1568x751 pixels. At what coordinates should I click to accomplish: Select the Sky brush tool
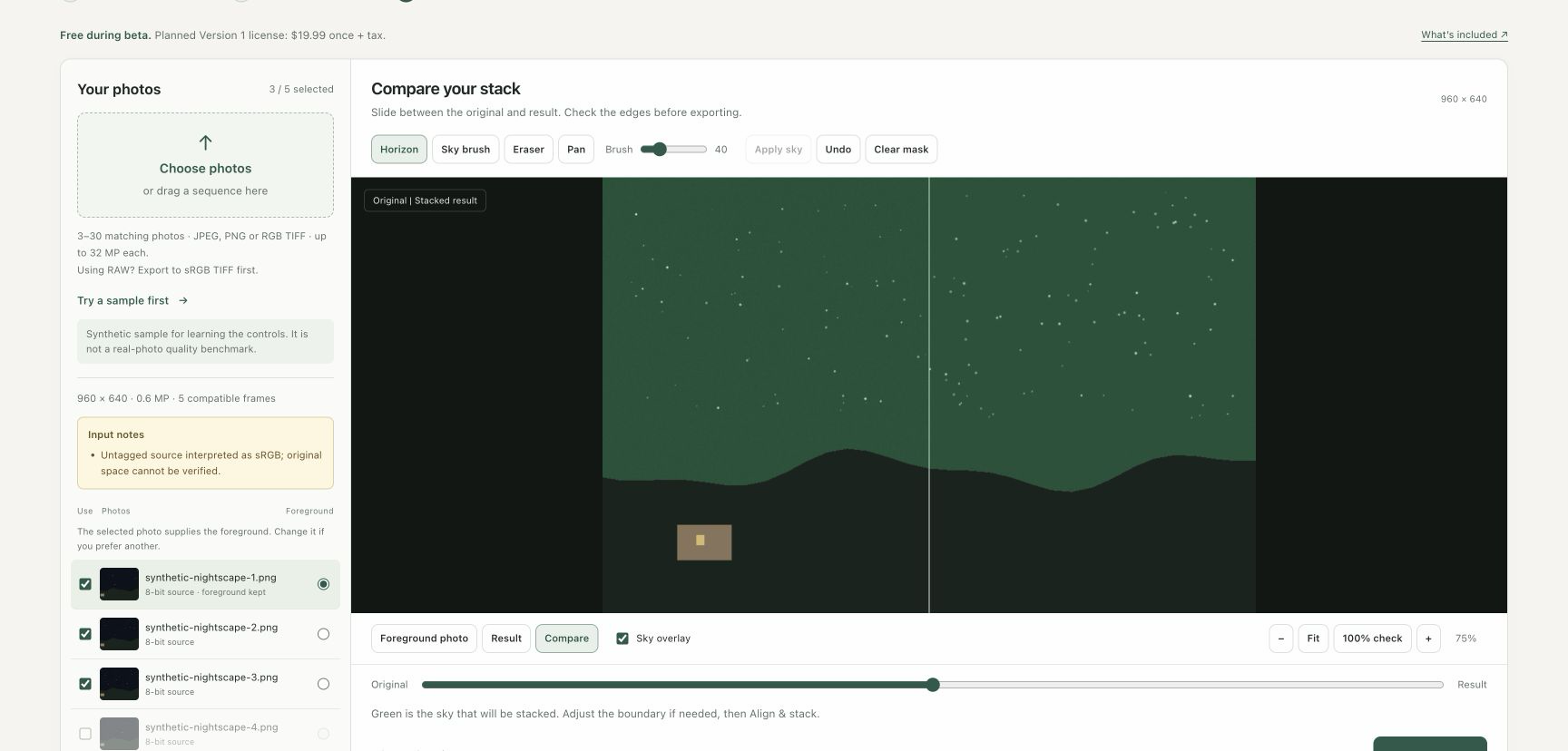(465, 150)
